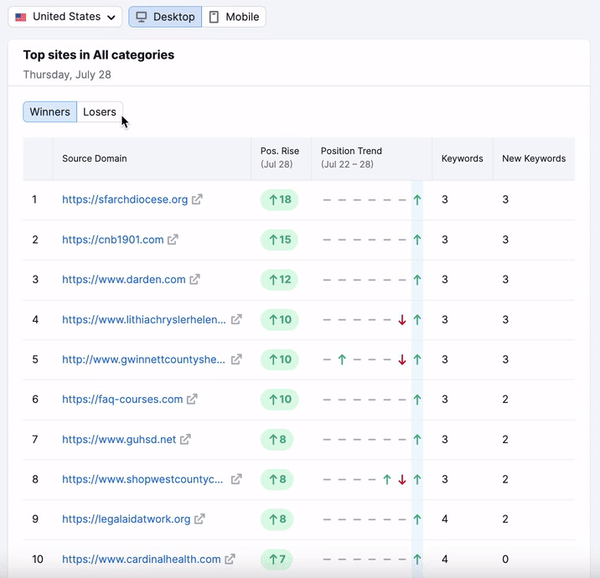The image size is (600, 578).
Task: Open external link icon for faq-courses.com
Action: click(x=192, y=399)
